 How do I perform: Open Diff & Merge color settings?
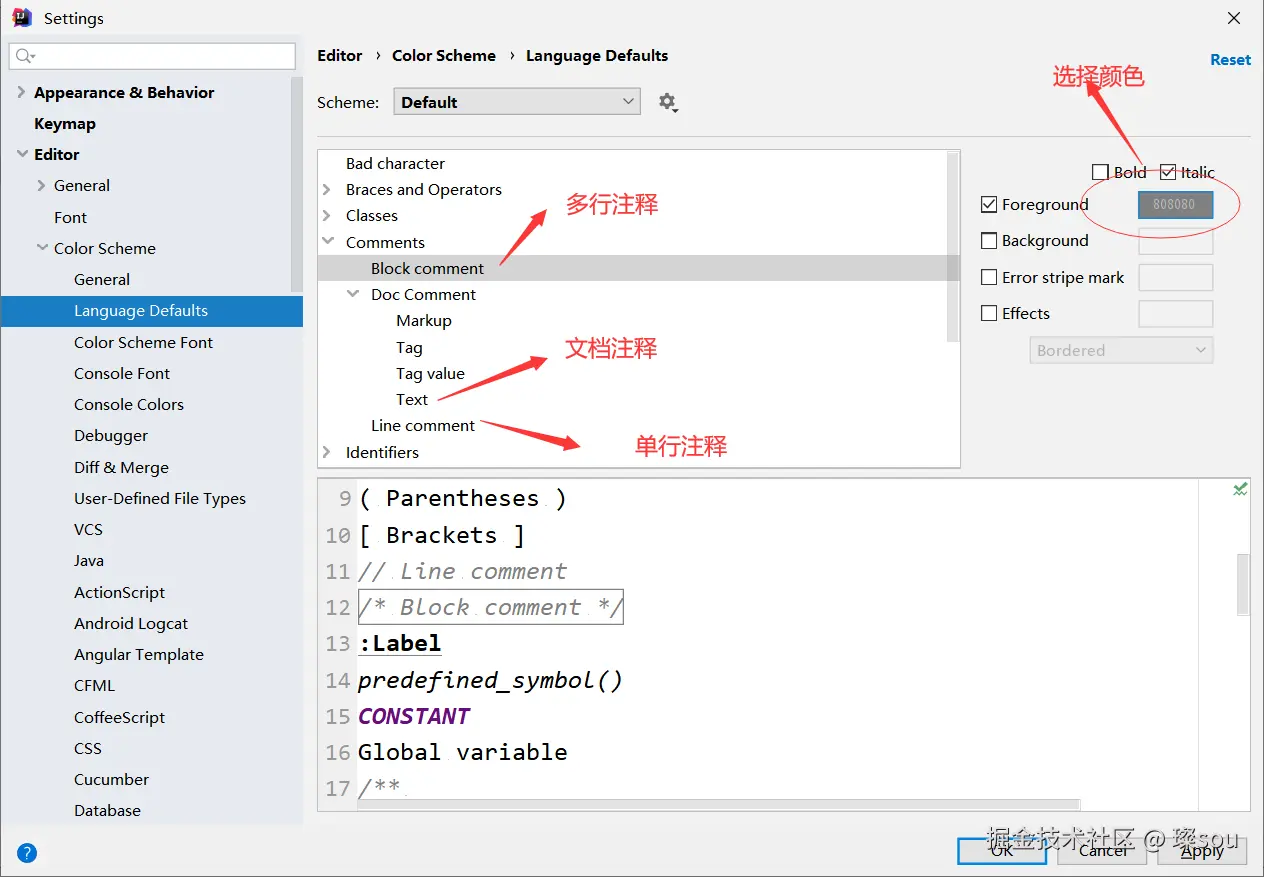coord(121,467)
